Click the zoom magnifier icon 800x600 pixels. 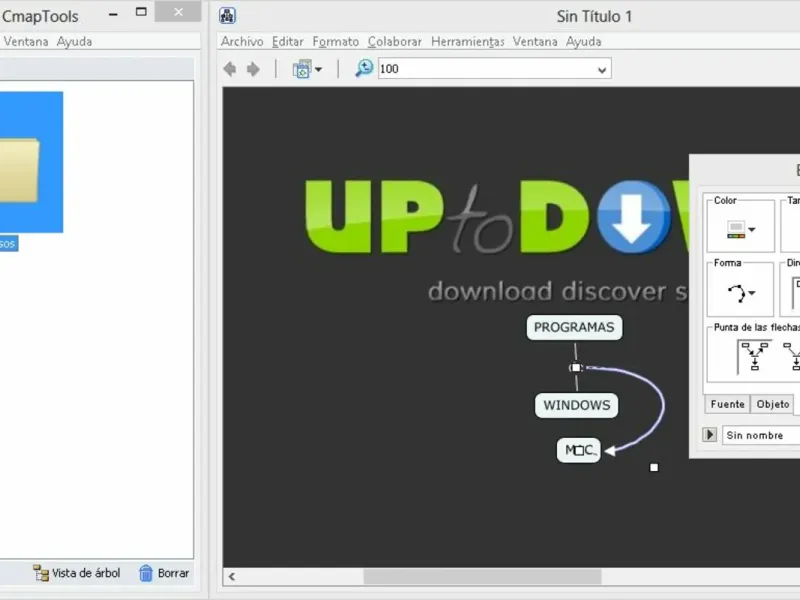coord(364,68)
